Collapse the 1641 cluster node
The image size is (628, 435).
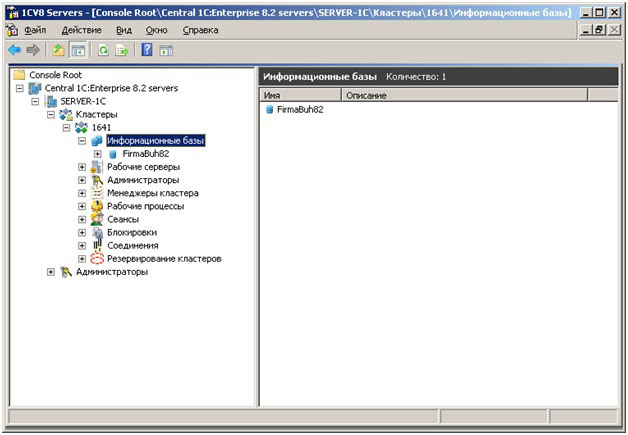coord(66,128)
